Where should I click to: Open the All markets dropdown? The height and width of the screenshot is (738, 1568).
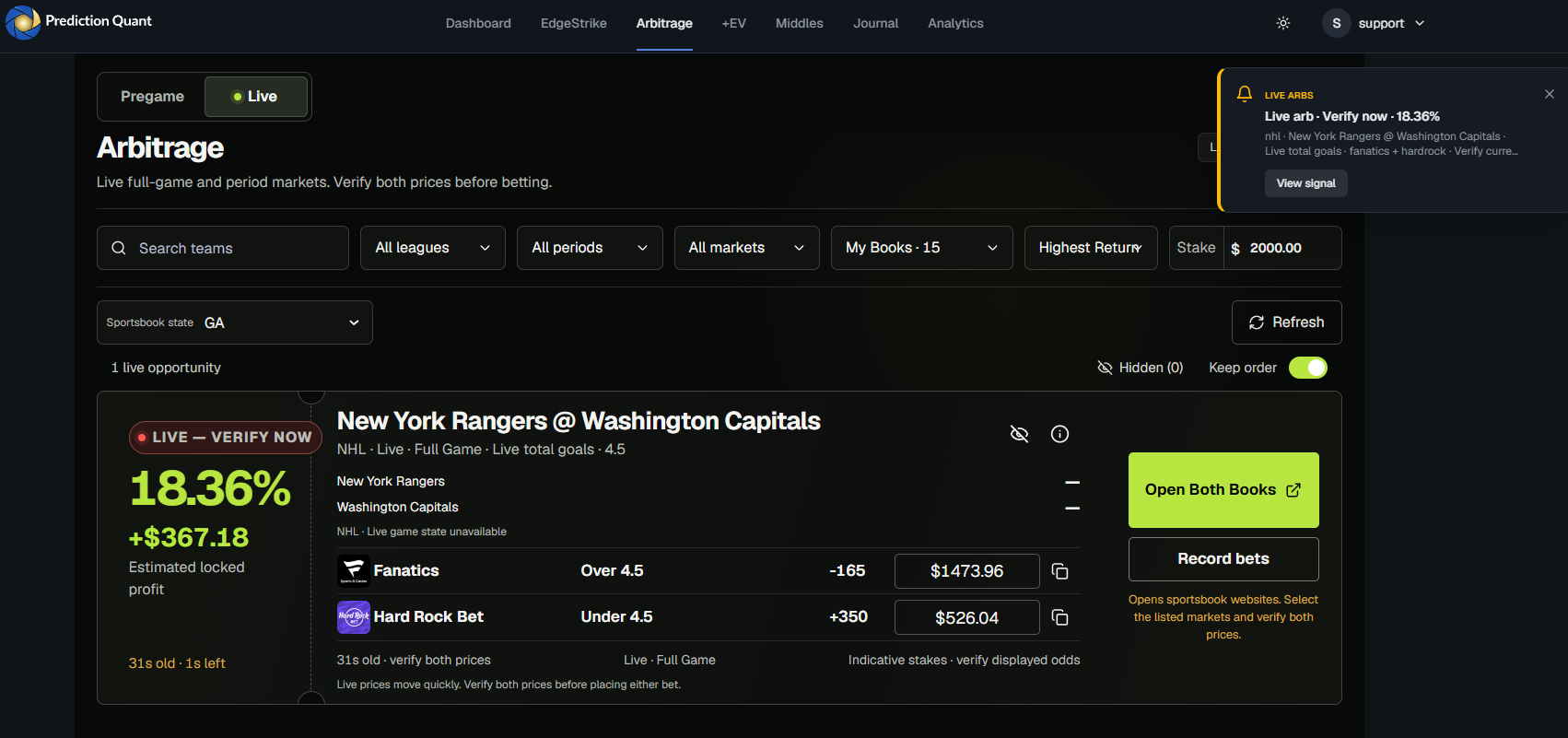(747, 248)
